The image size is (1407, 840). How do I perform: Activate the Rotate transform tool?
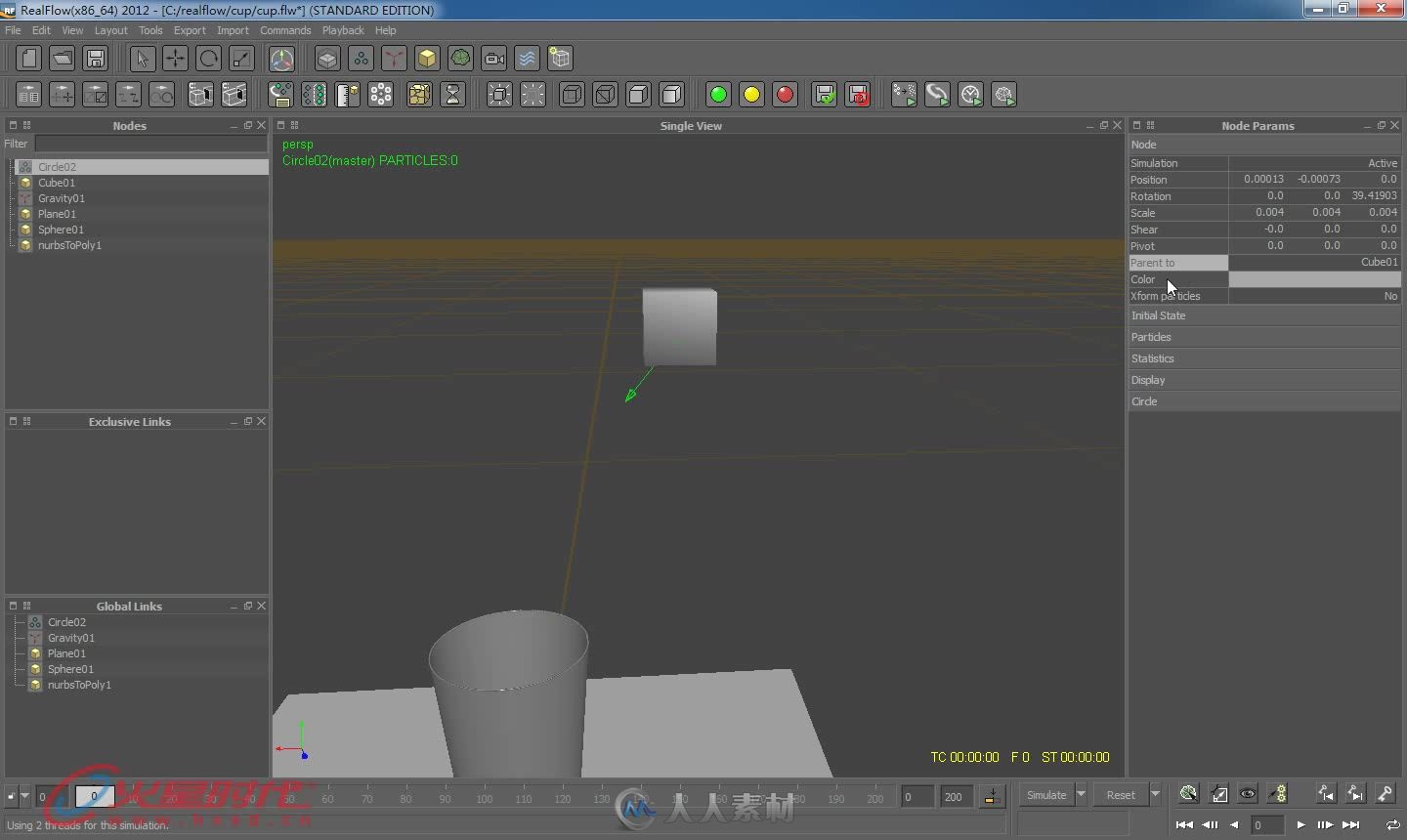coord(208,59)
